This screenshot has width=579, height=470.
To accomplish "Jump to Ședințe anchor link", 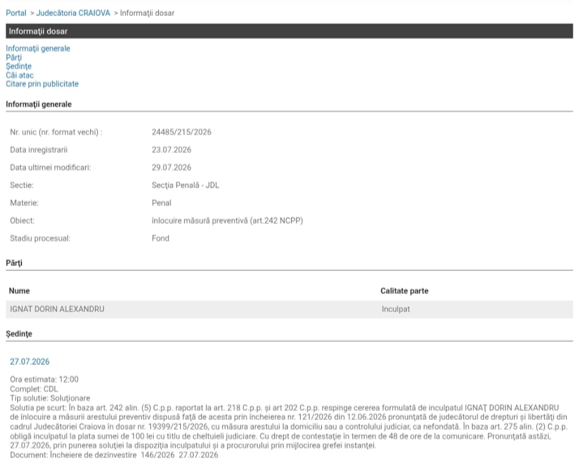I will [18, 66].
